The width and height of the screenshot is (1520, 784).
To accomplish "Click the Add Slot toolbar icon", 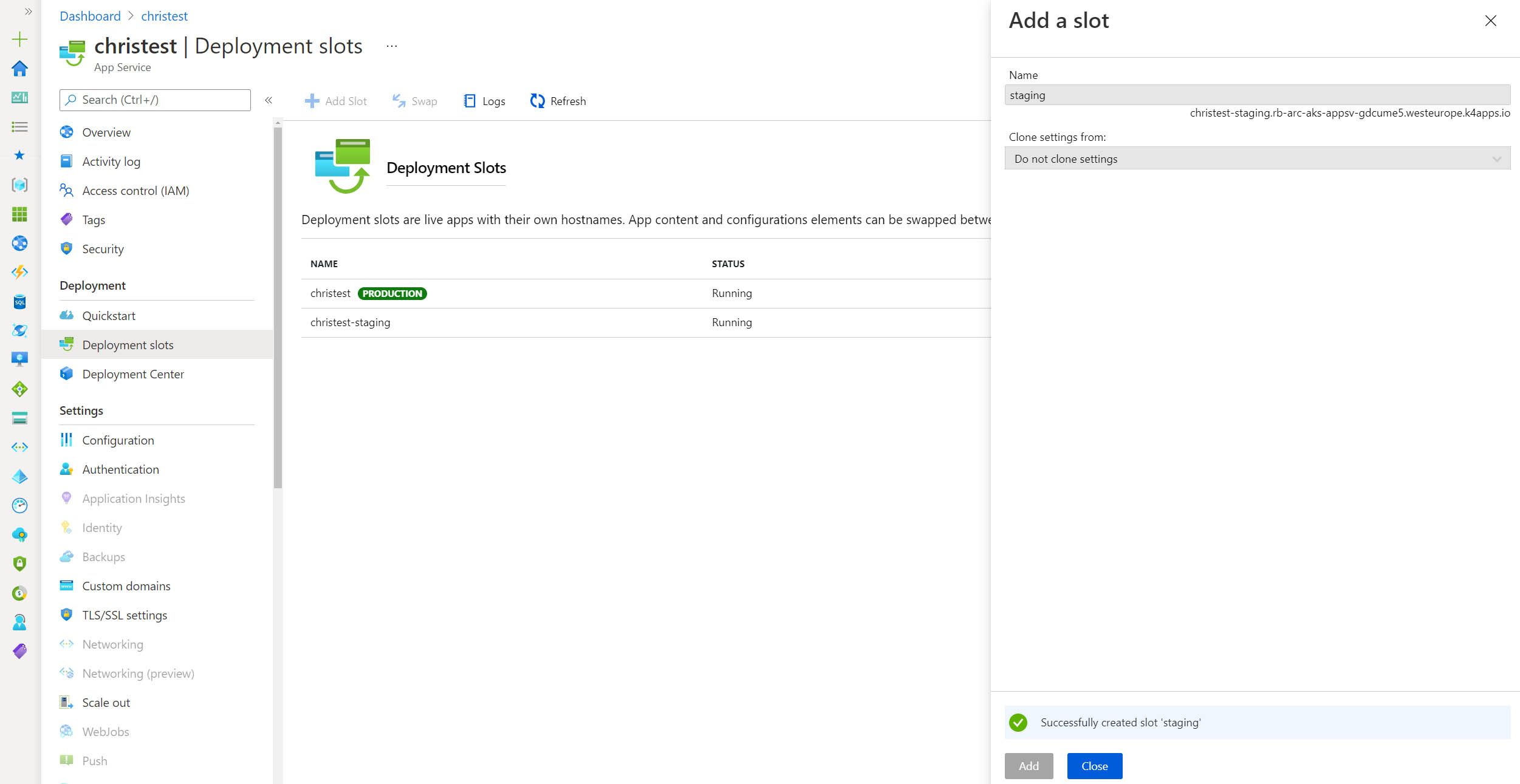I will (312, 100).
